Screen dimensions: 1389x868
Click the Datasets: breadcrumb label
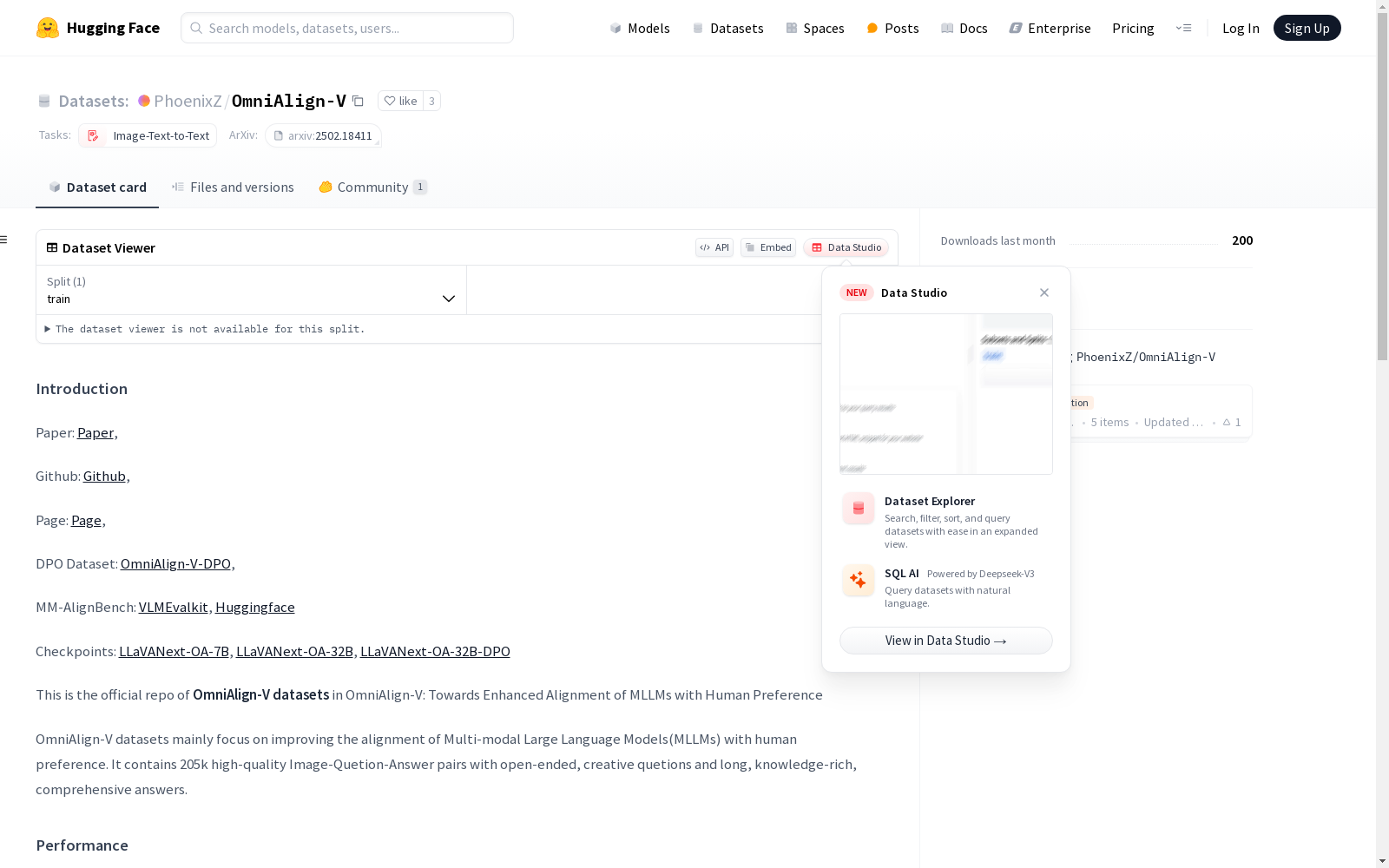[x=93, y=101]
